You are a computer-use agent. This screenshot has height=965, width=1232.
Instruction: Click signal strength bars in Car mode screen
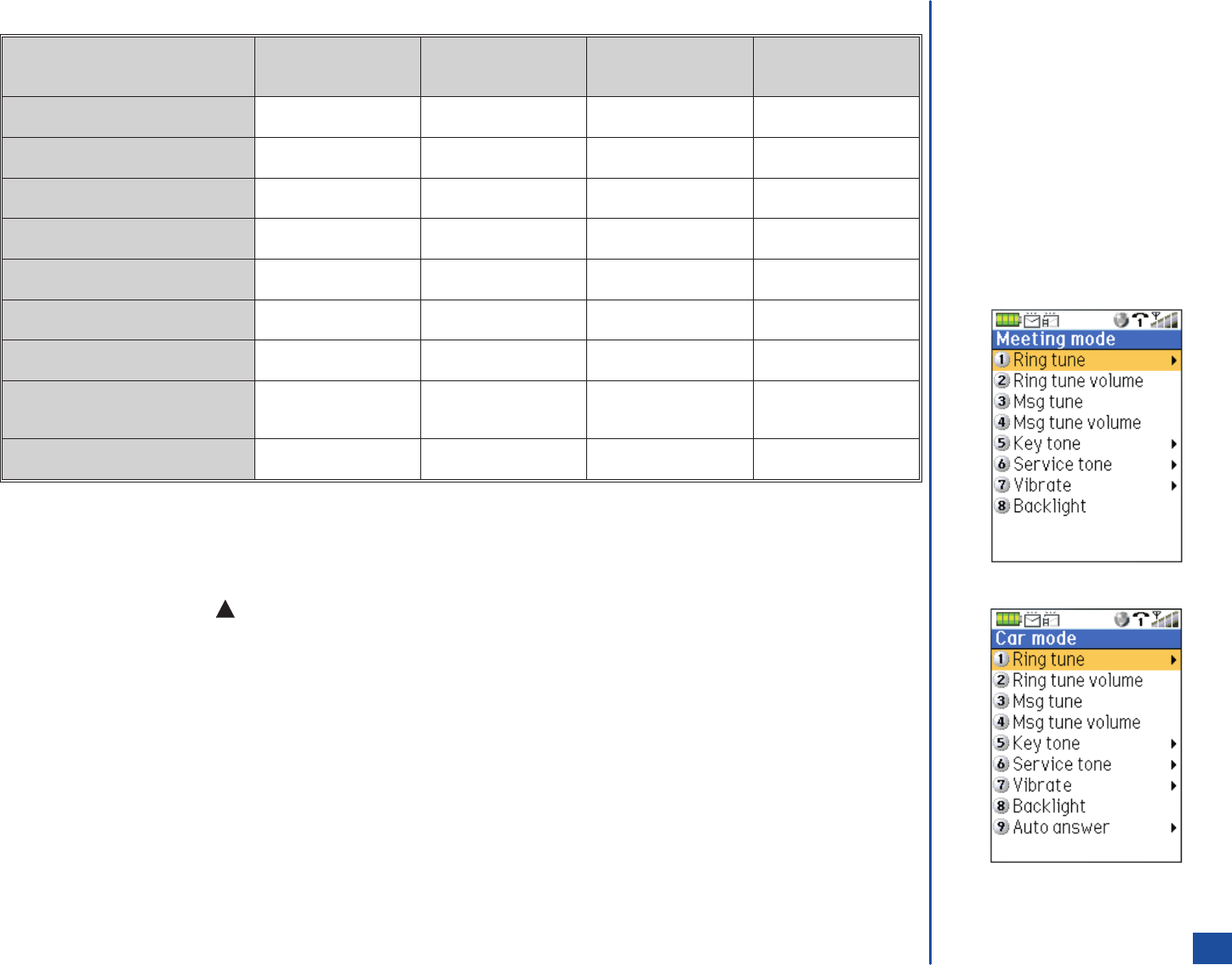point(1165,620)
